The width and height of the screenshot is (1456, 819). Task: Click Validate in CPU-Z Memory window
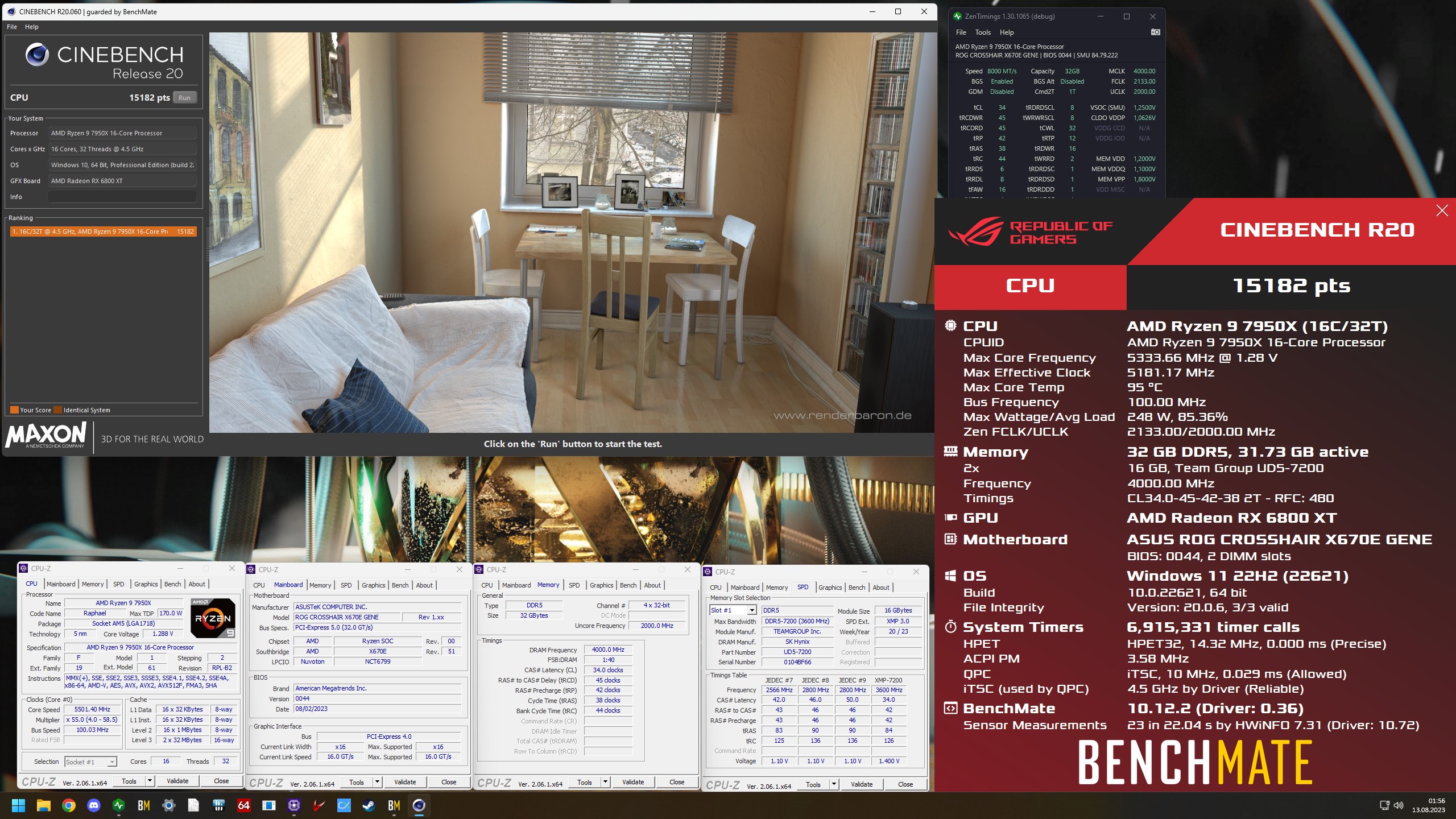click(633, 782)
